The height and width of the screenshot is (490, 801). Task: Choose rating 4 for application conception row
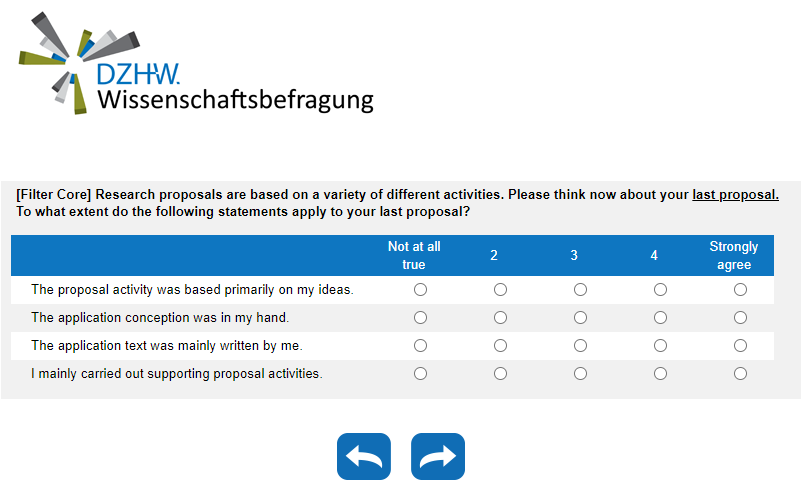tap(660, 318)
